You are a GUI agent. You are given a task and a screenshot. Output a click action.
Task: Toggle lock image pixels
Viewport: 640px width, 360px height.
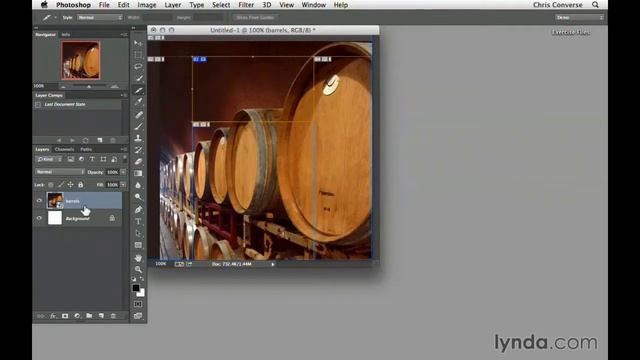60,185
